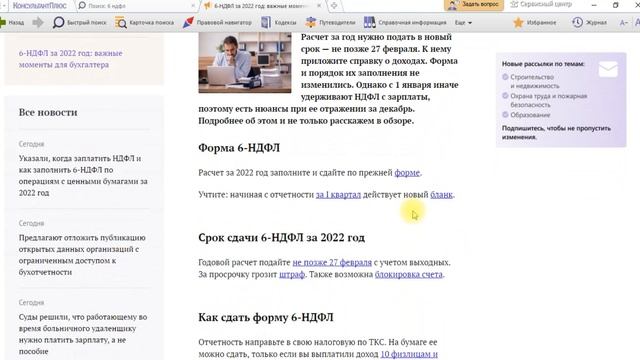This screenshot has width=640, height=360.
Task: Open sidebar link 6-НДФЛ за 2022 год
Action: tap(71, 59)
